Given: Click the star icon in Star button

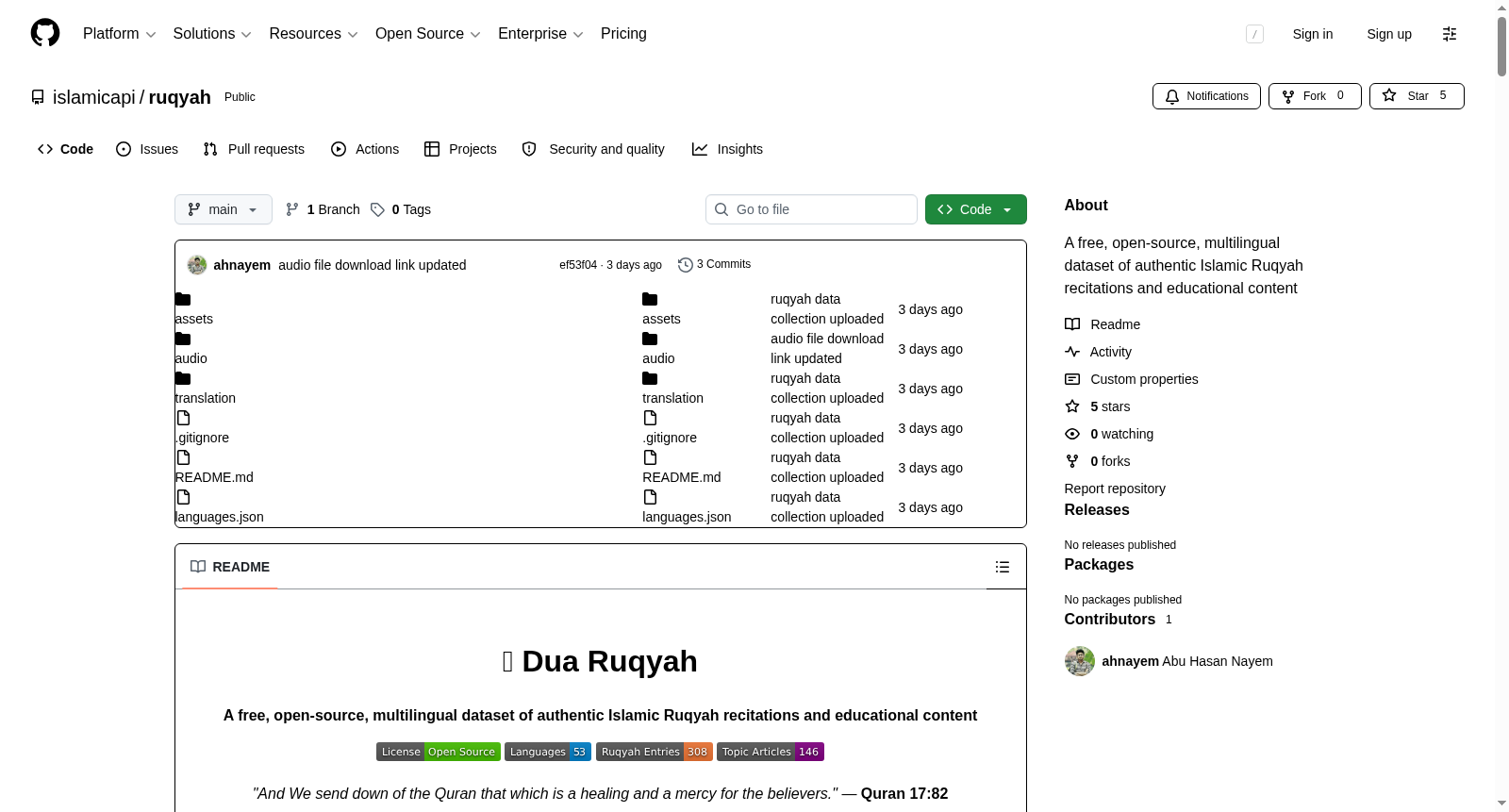Looking at the screenshot, I should point(1389,95).
